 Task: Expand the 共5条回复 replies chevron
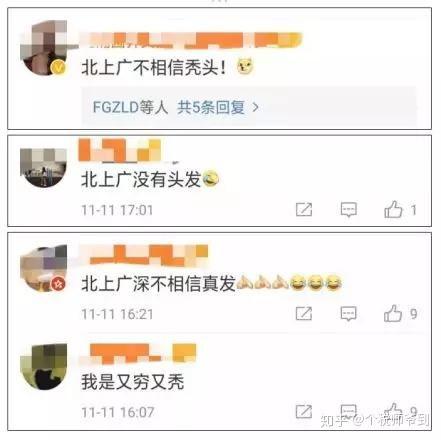coord(255,107)
